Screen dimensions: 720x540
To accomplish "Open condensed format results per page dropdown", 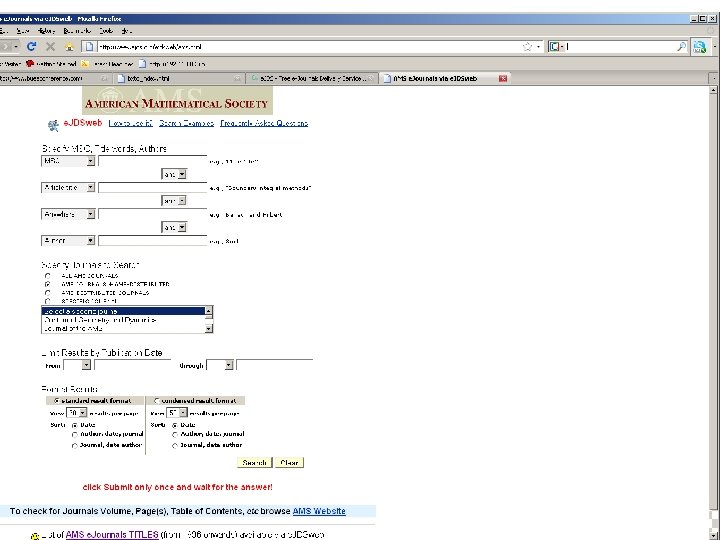I will 177,413.
